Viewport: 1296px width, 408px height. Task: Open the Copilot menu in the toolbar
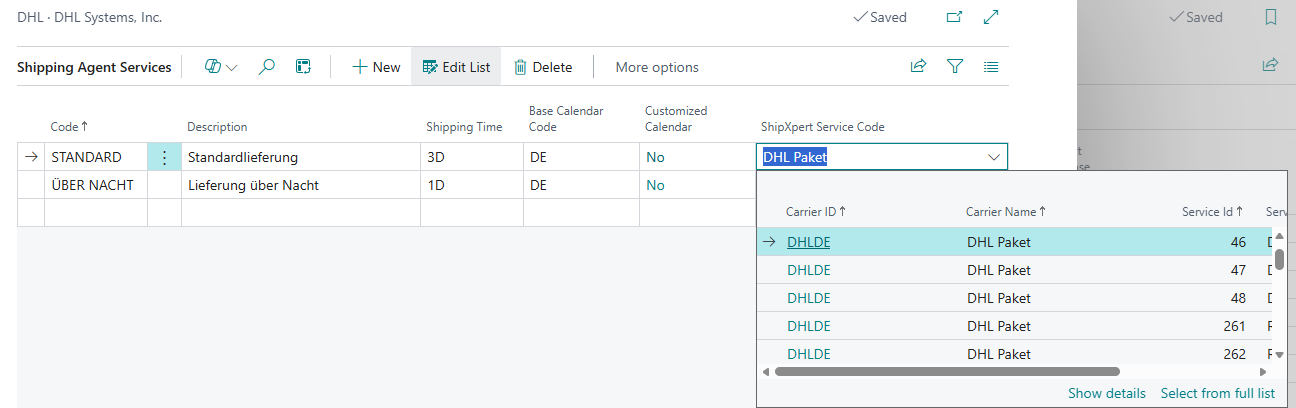click(x=220, y=67)
